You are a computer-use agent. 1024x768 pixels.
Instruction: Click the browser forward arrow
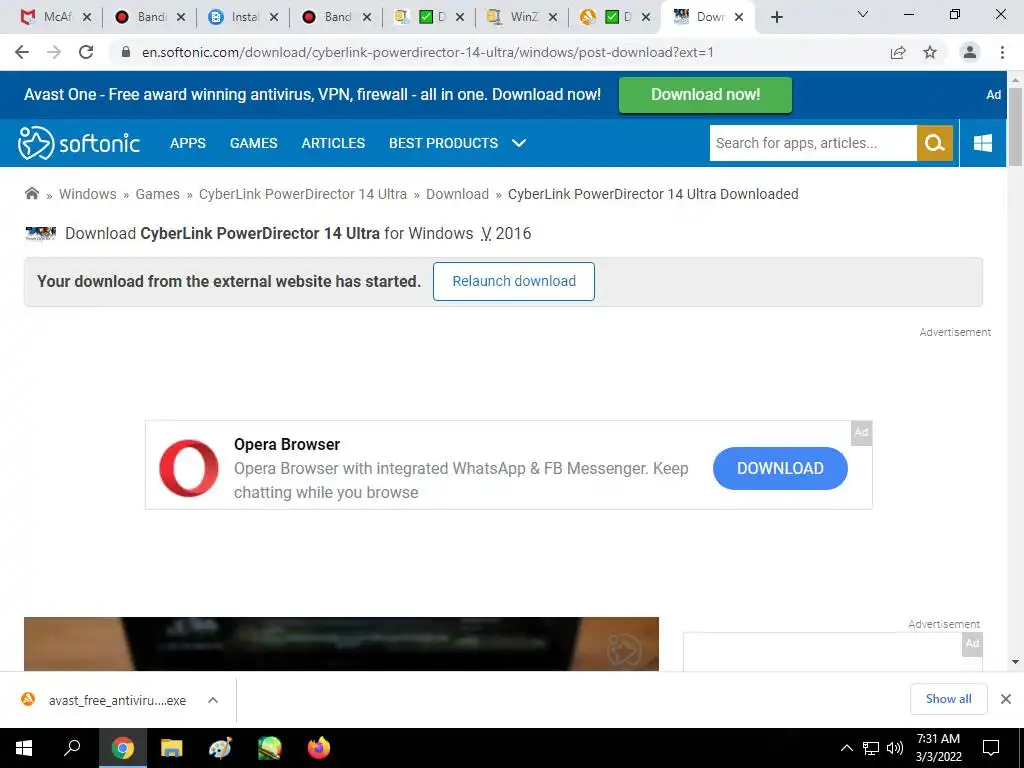[x=54, y=52]
